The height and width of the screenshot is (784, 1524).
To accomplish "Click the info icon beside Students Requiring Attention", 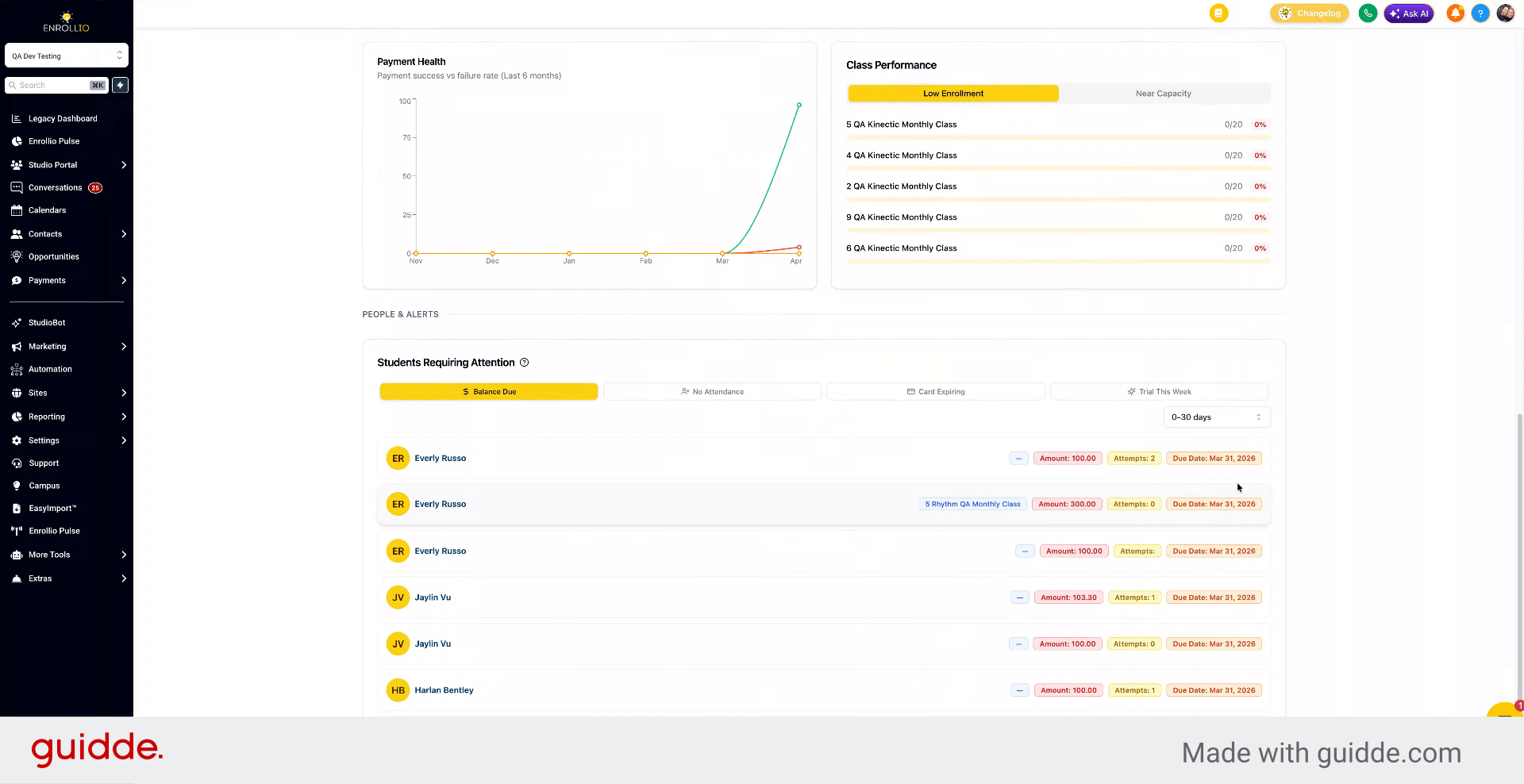I will pyautogui.click(x=524, y=363).
